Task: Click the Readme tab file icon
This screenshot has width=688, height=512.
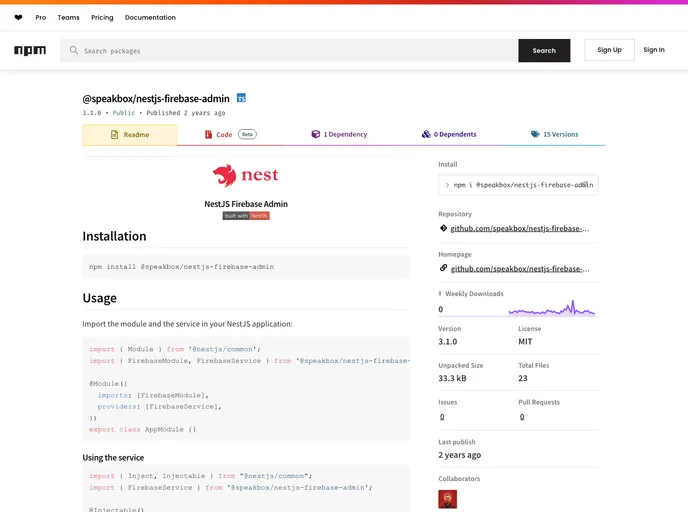Action: click(x=115, y=135)
